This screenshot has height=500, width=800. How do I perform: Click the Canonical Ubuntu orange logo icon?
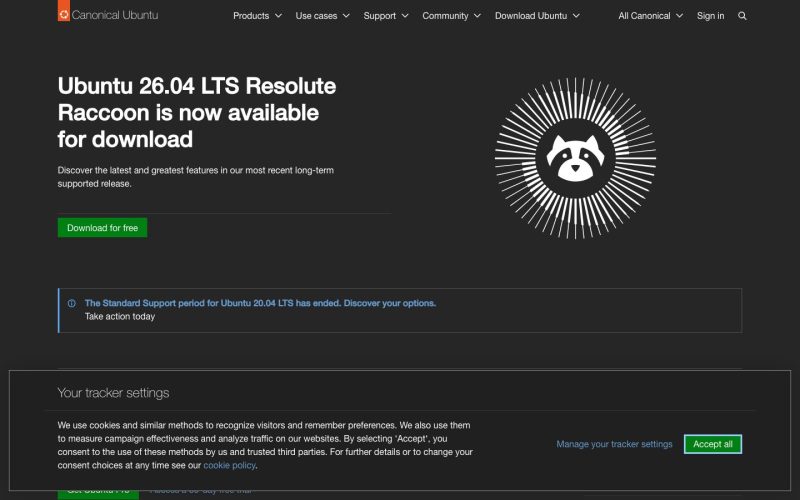[64, 11]
